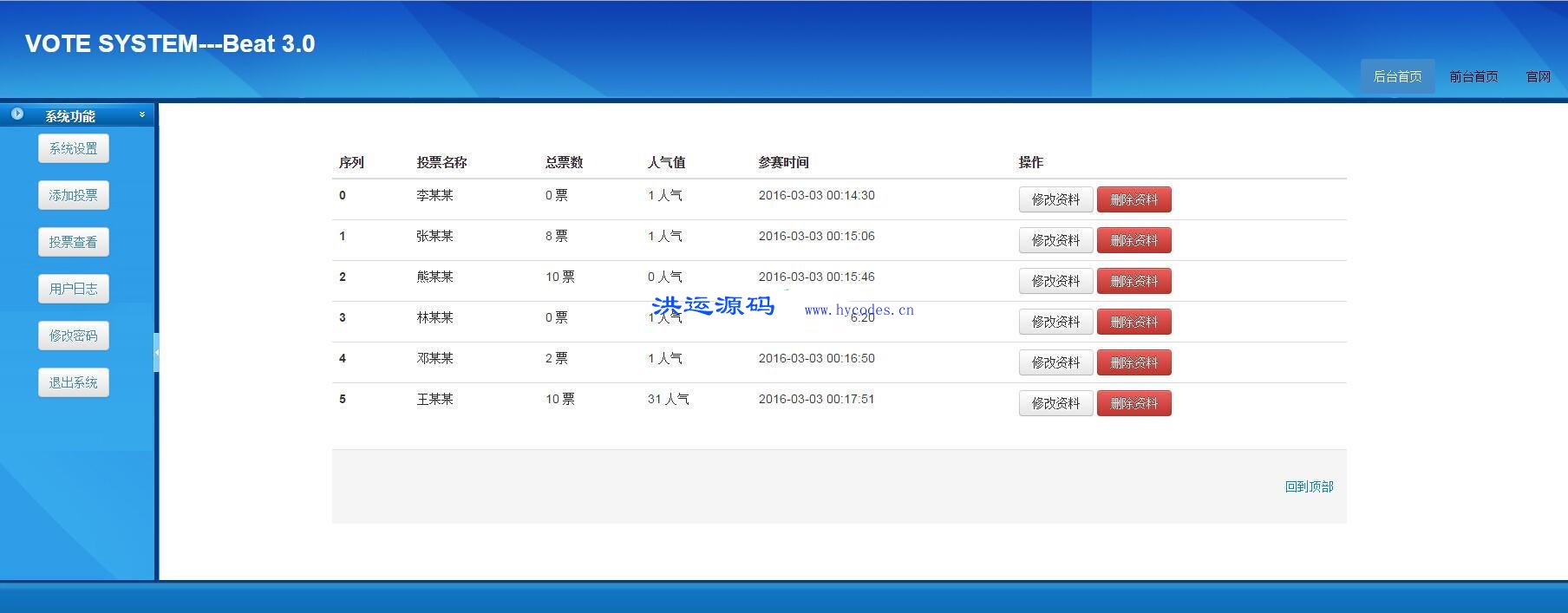Viewport: 1568px width, 613px height.
Task: Open 用户日志 in the sidebar
Action: 74,289
